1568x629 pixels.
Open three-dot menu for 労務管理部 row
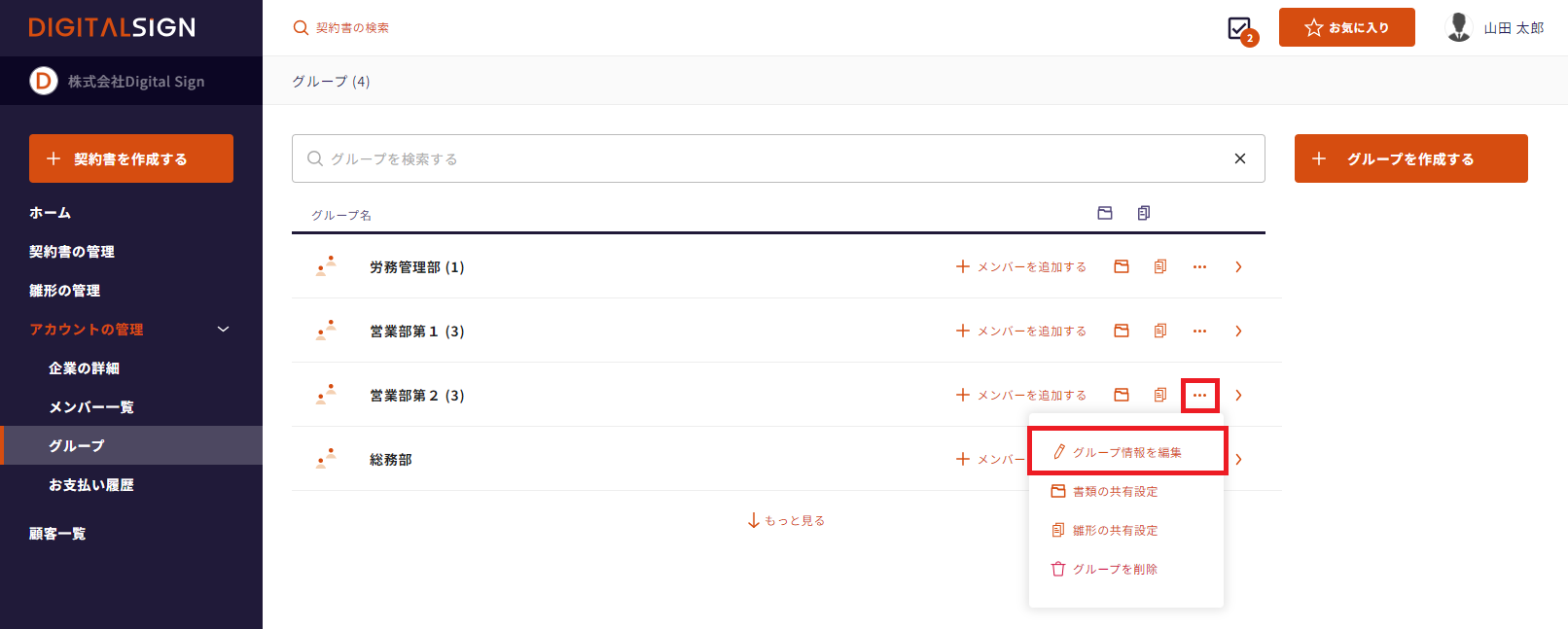[1199, 266]
